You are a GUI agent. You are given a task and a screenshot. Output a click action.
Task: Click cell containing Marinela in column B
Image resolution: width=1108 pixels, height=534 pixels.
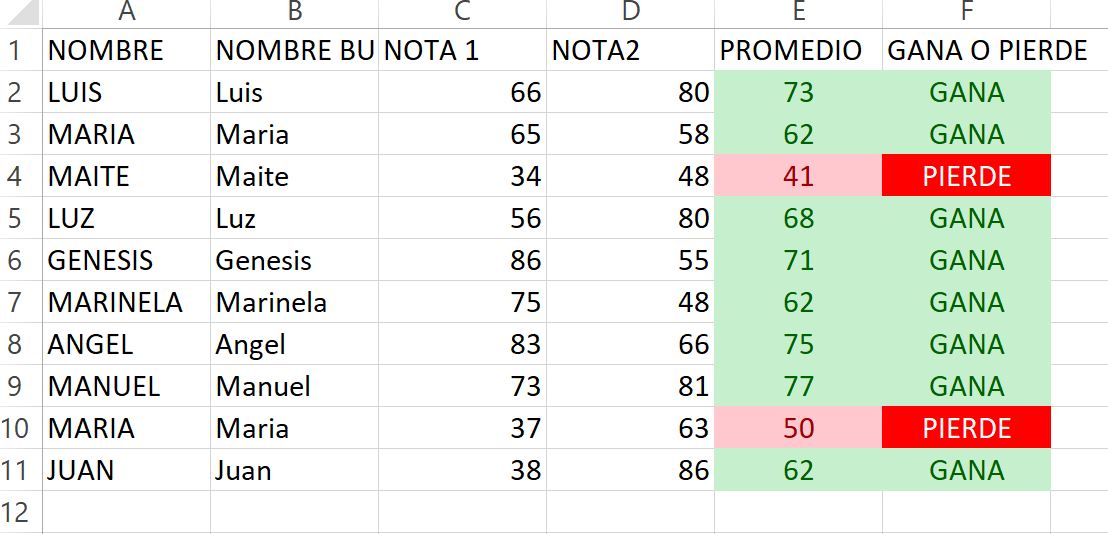(294, 302)
